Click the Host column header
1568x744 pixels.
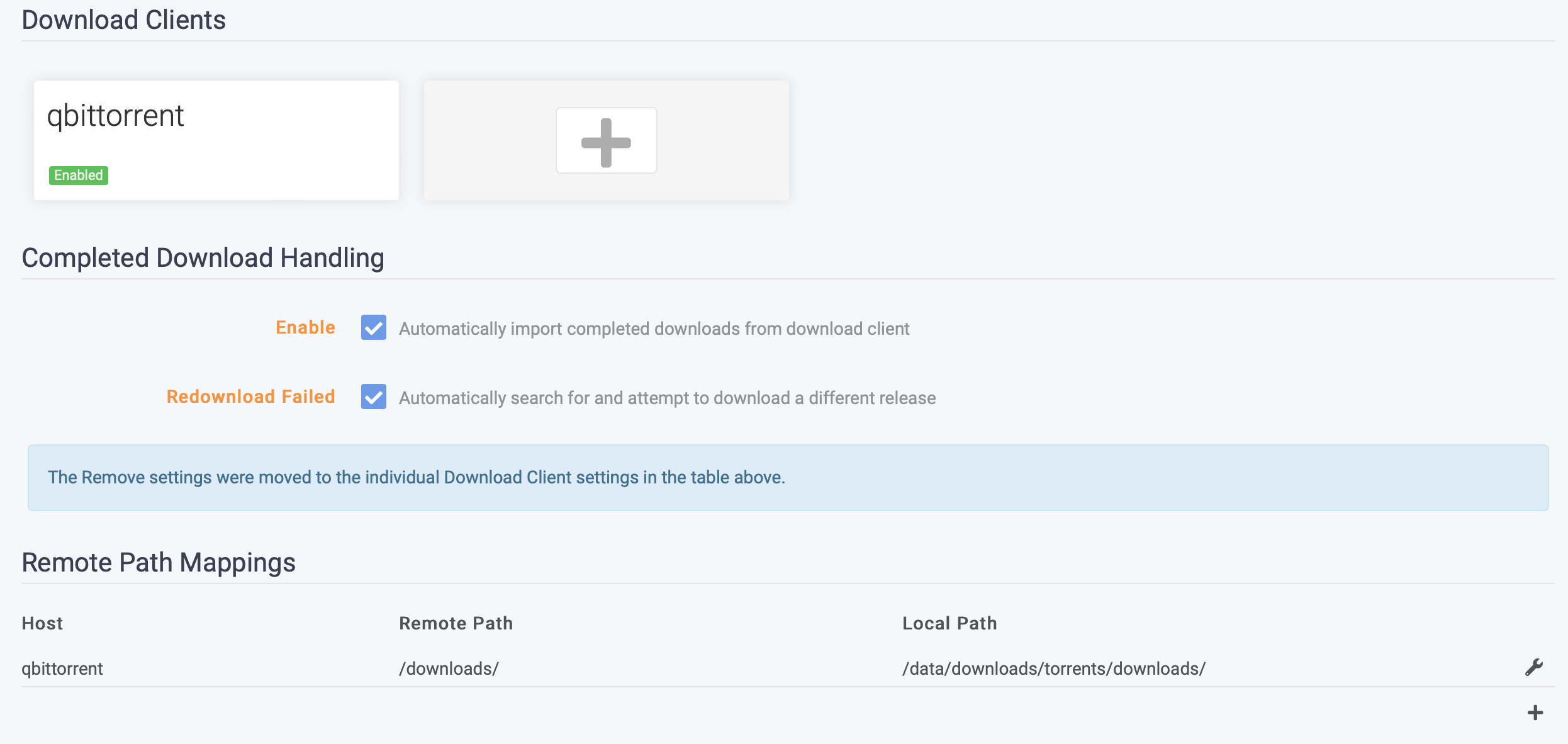tap(42, 623)
